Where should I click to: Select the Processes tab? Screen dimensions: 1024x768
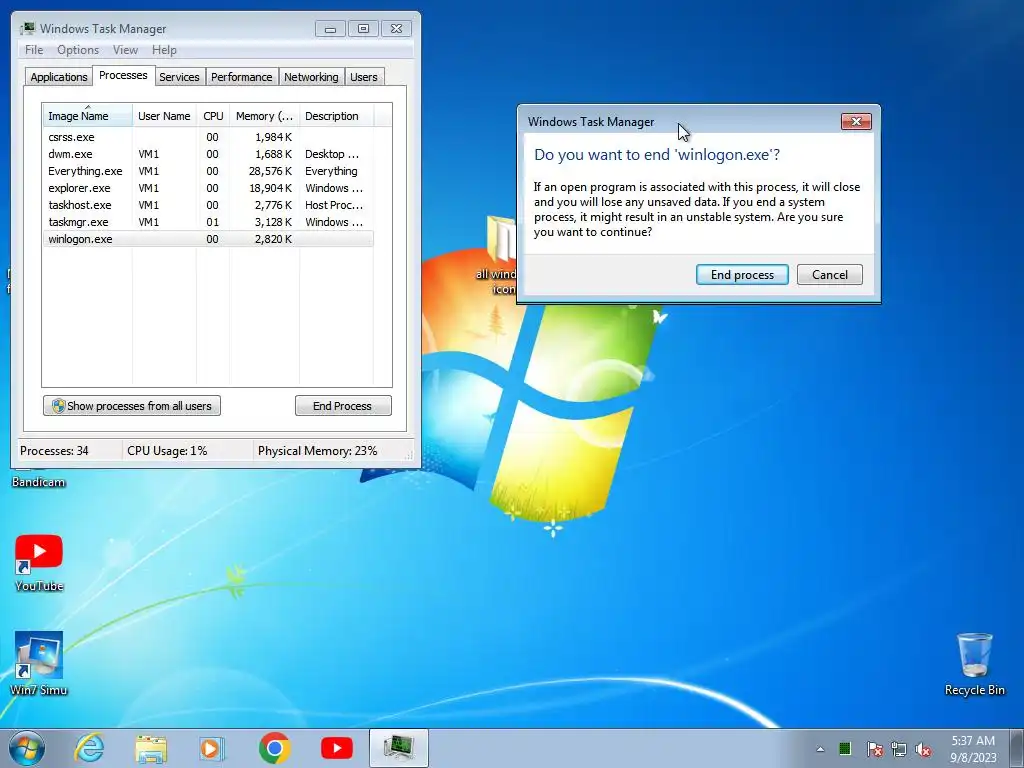tap(123, 76)
